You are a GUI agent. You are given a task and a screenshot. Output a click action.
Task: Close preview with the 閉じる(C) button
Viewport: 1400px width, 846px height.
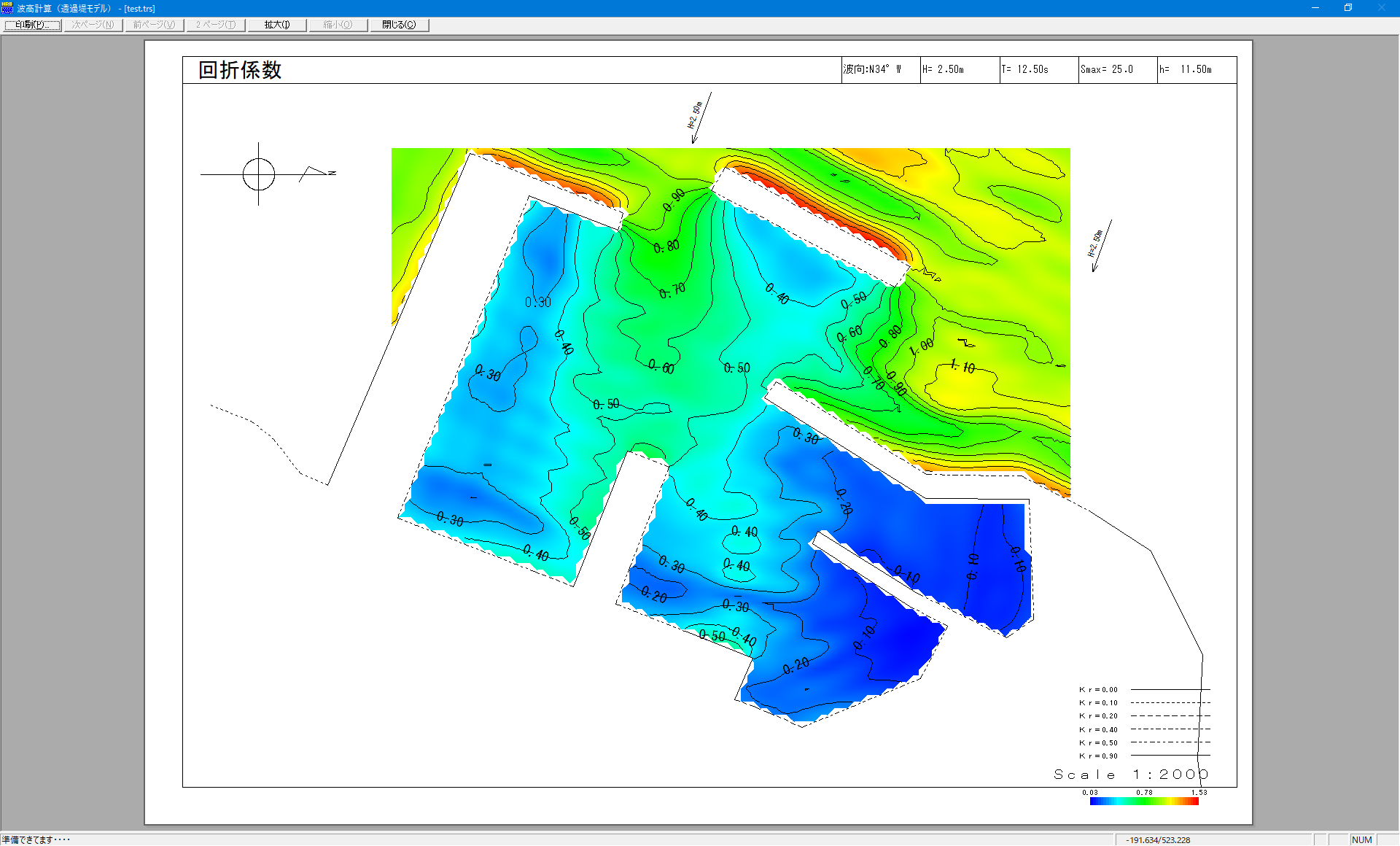point(399,25)
